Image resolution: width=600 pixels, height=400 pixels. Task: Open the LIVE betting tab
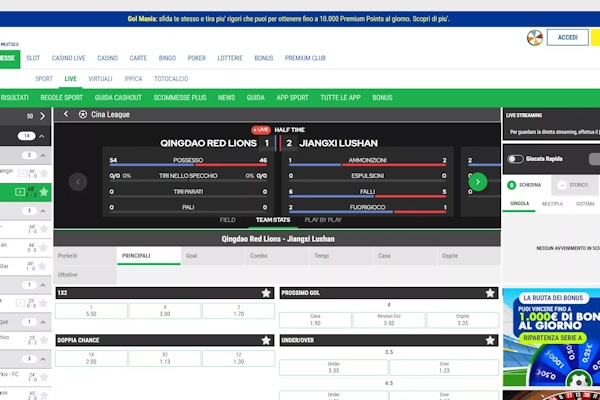click(x=70, y=79)
